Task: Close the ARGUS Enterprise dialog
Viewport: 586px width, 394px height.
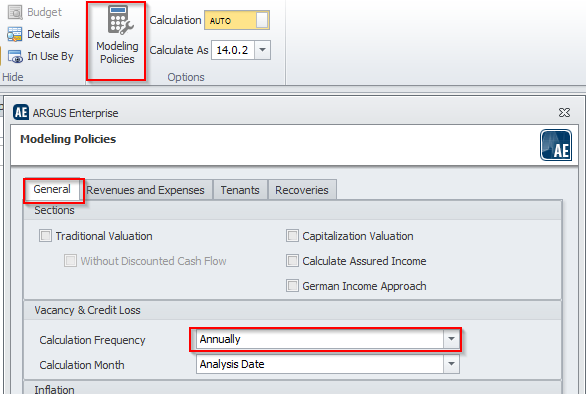Action: pyautogui.click(x=564, y=113)
